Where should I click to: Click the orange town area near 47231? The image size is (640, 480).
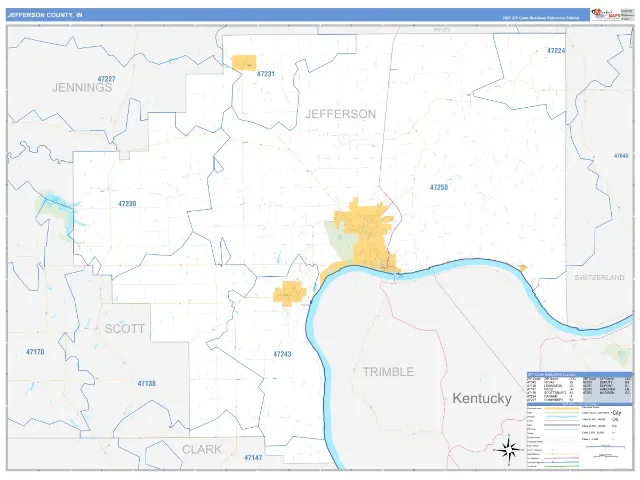point(244,63)
